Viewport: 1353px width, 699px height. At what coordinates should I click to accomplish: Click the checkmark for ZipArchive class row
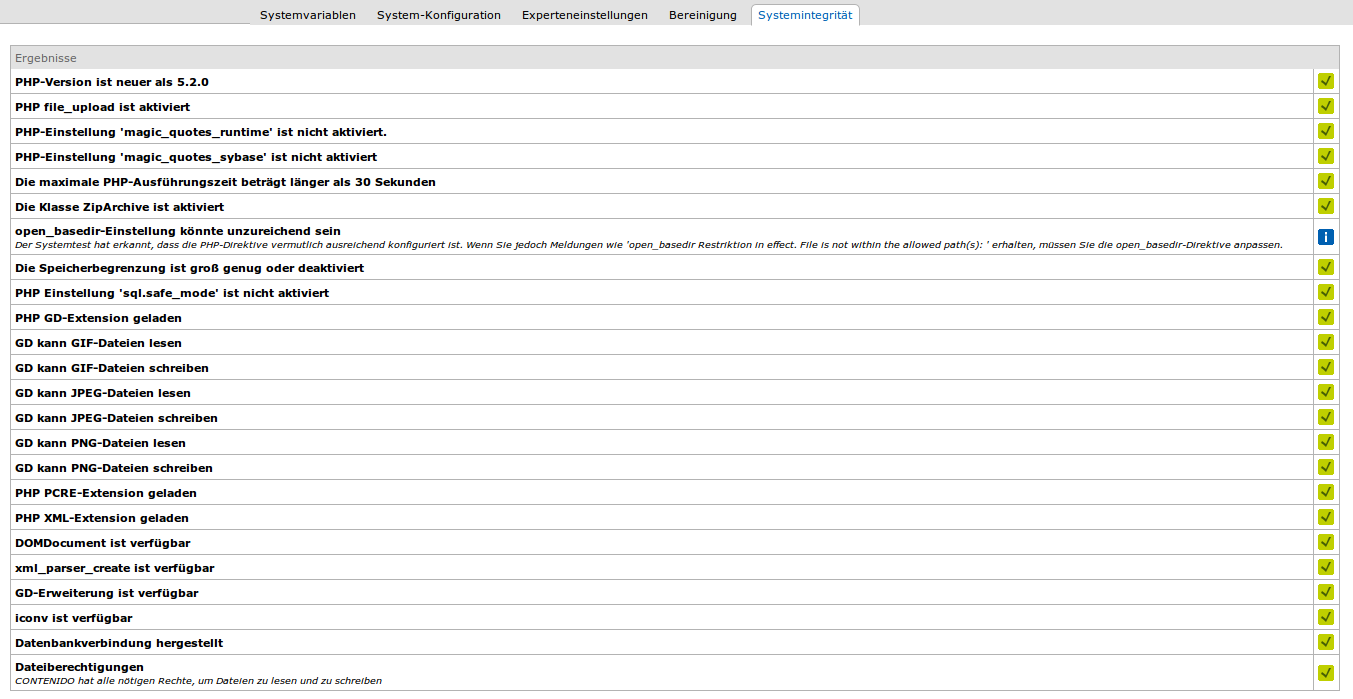pos(1326,206)
